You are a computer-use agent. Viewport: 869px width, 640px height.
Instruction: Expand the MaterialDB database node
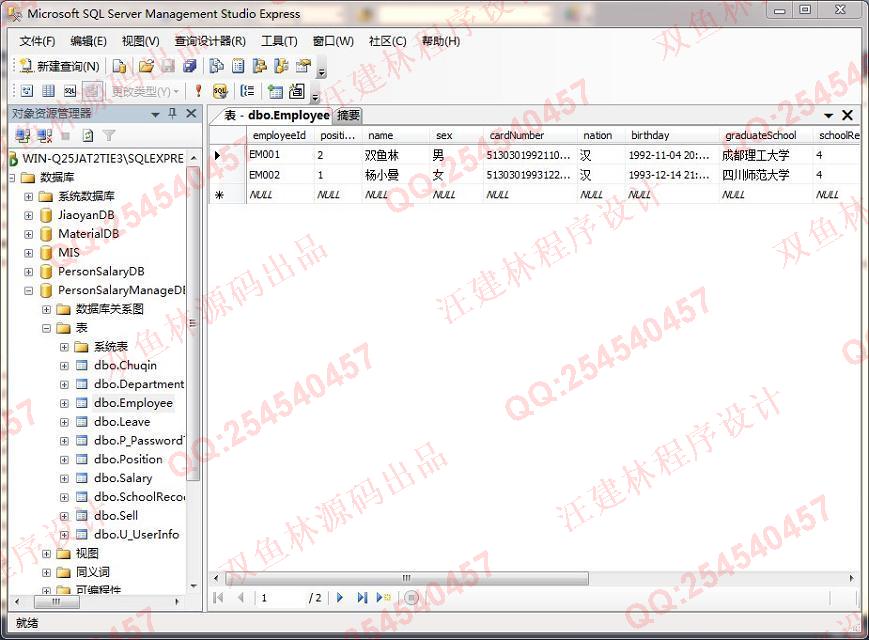click(x=29, y=234)
